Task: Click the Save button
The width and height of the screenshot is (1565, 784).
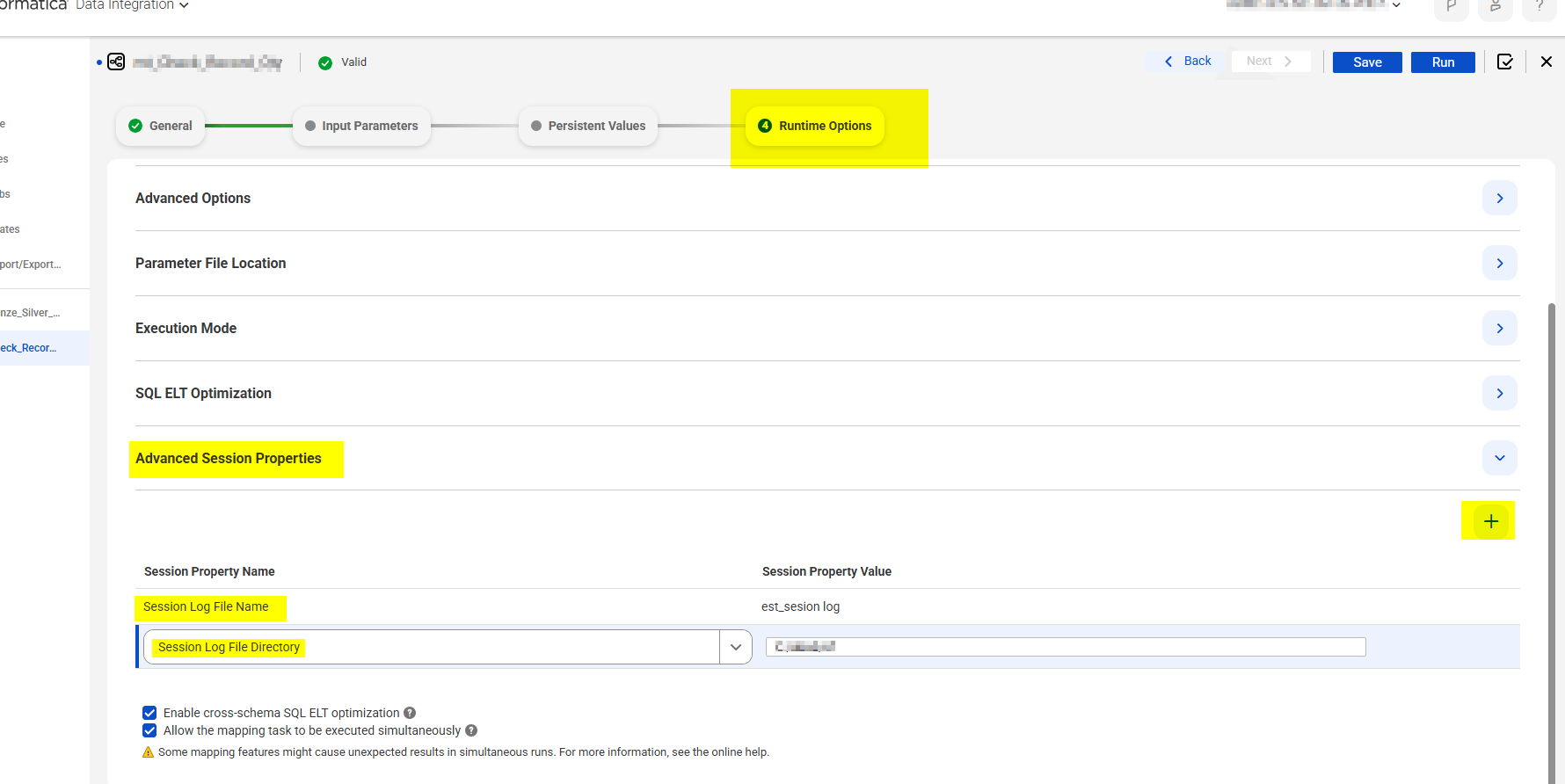Action: click(x=1367, y=62)
